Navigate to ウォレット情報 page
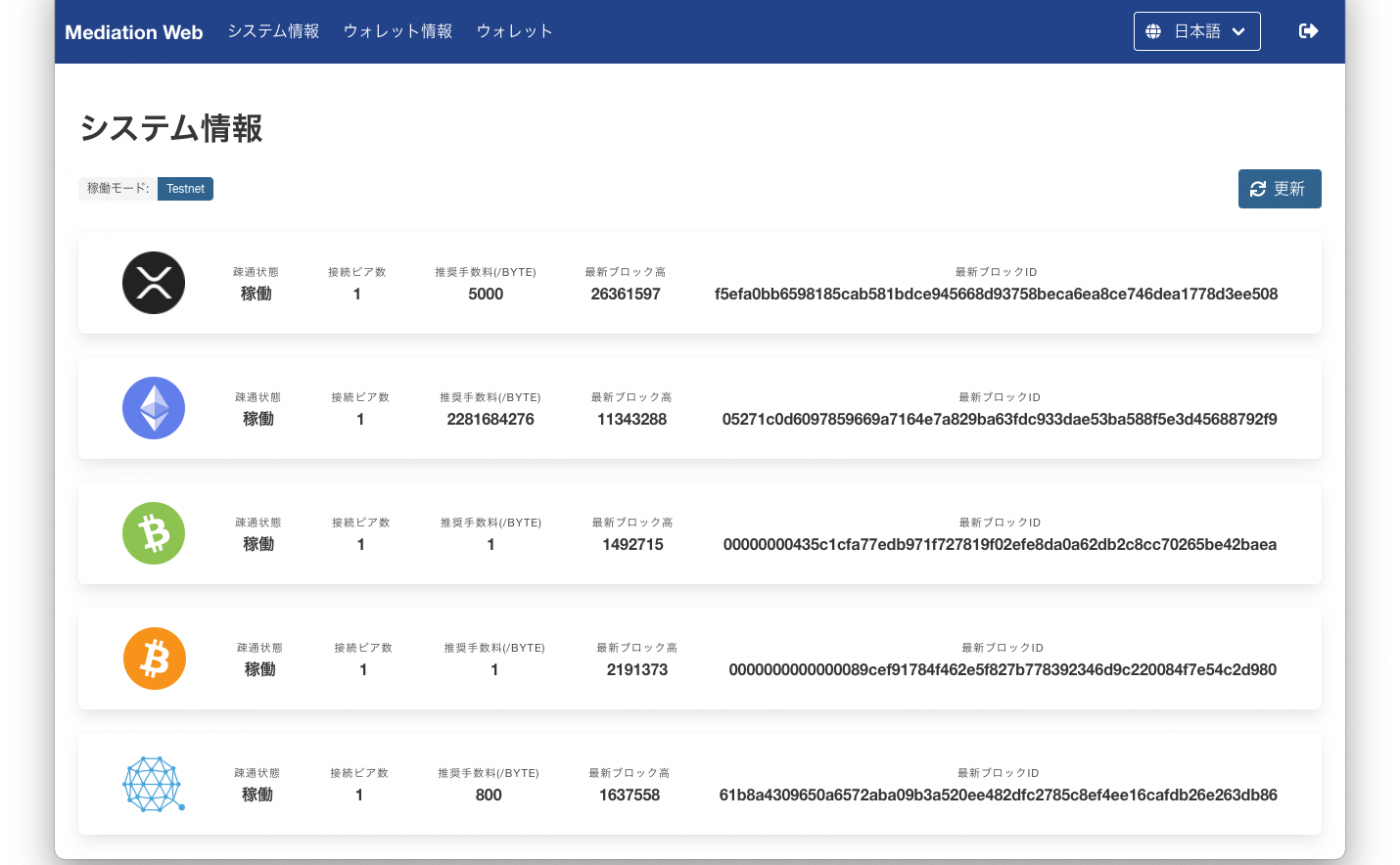Image resolution: width=1400 pixels, height=865 pixels. [396, 31]
